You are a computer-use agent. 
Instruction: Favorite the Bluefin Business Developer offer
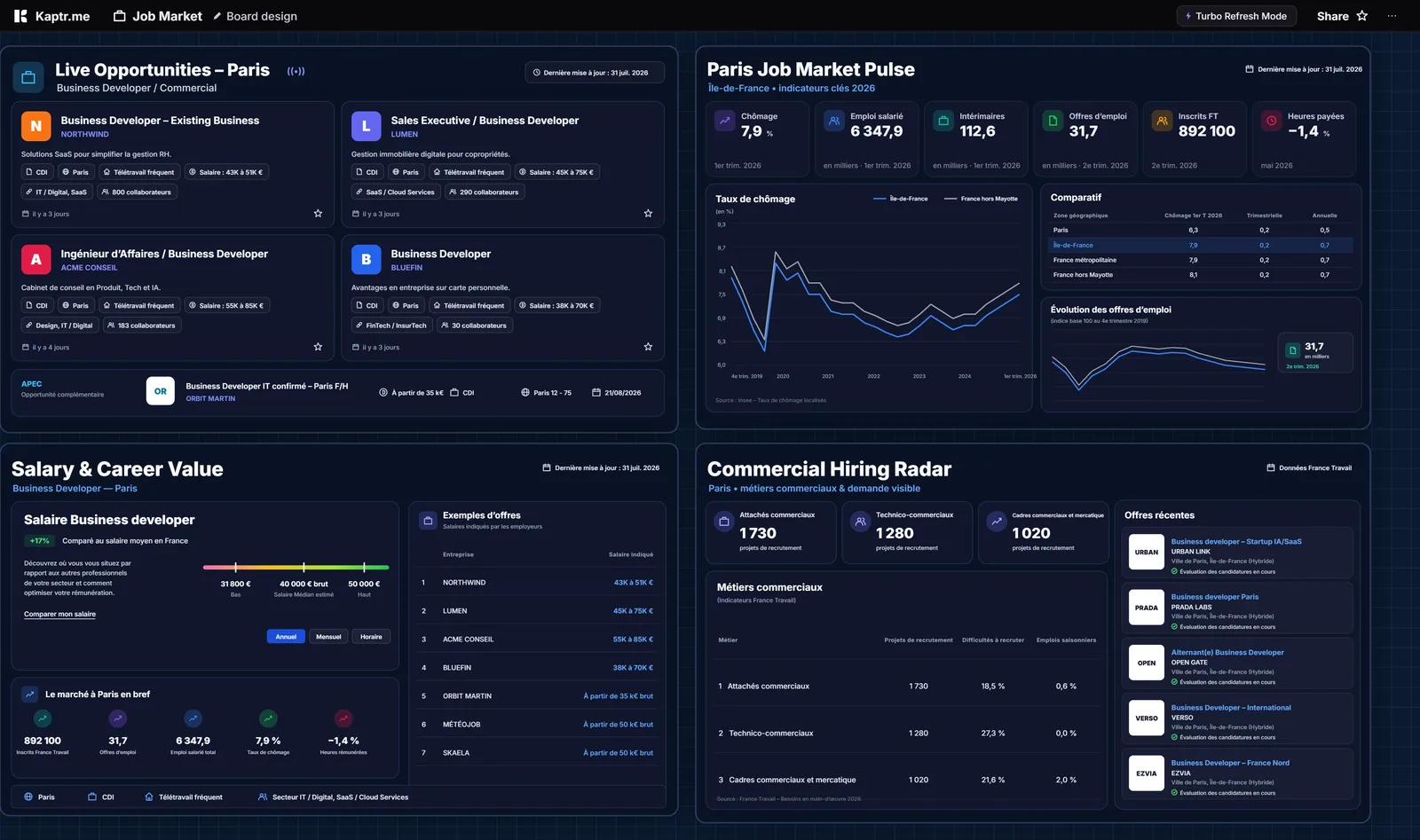(x=648, y=347)
